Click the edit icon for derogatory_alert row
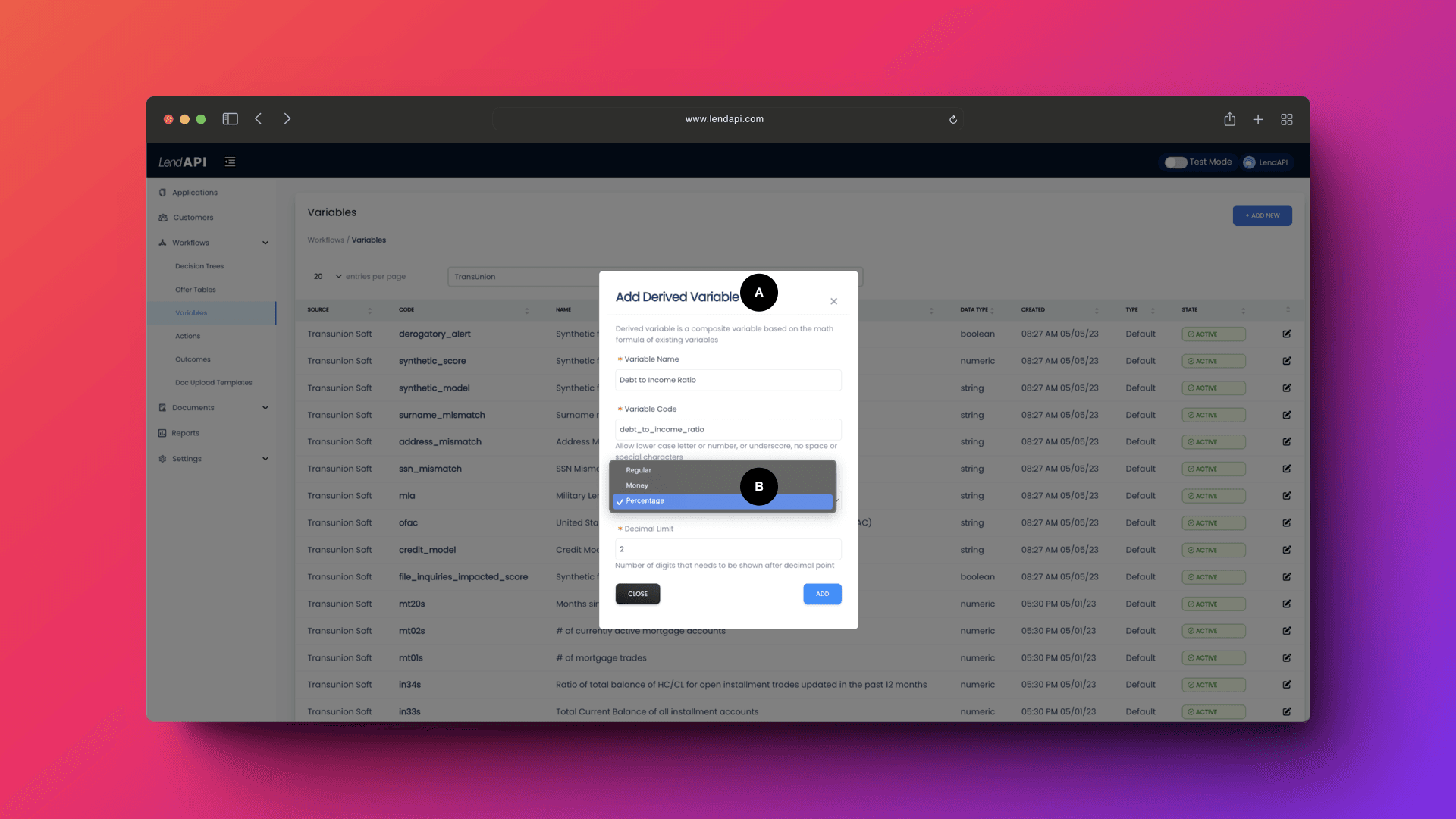The width and height of the screenshot is (1456, 819). (1287, 333)
